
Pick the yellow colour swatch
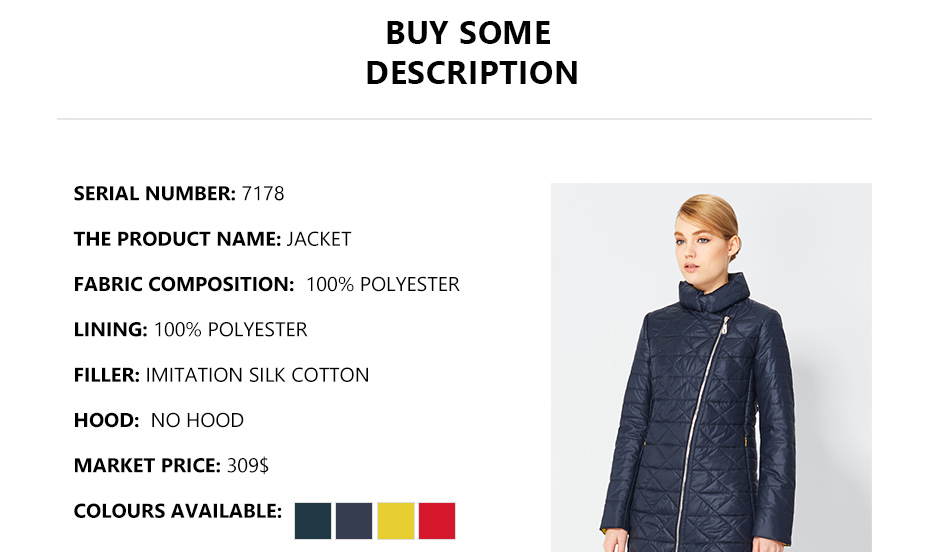tap(396, 521)
